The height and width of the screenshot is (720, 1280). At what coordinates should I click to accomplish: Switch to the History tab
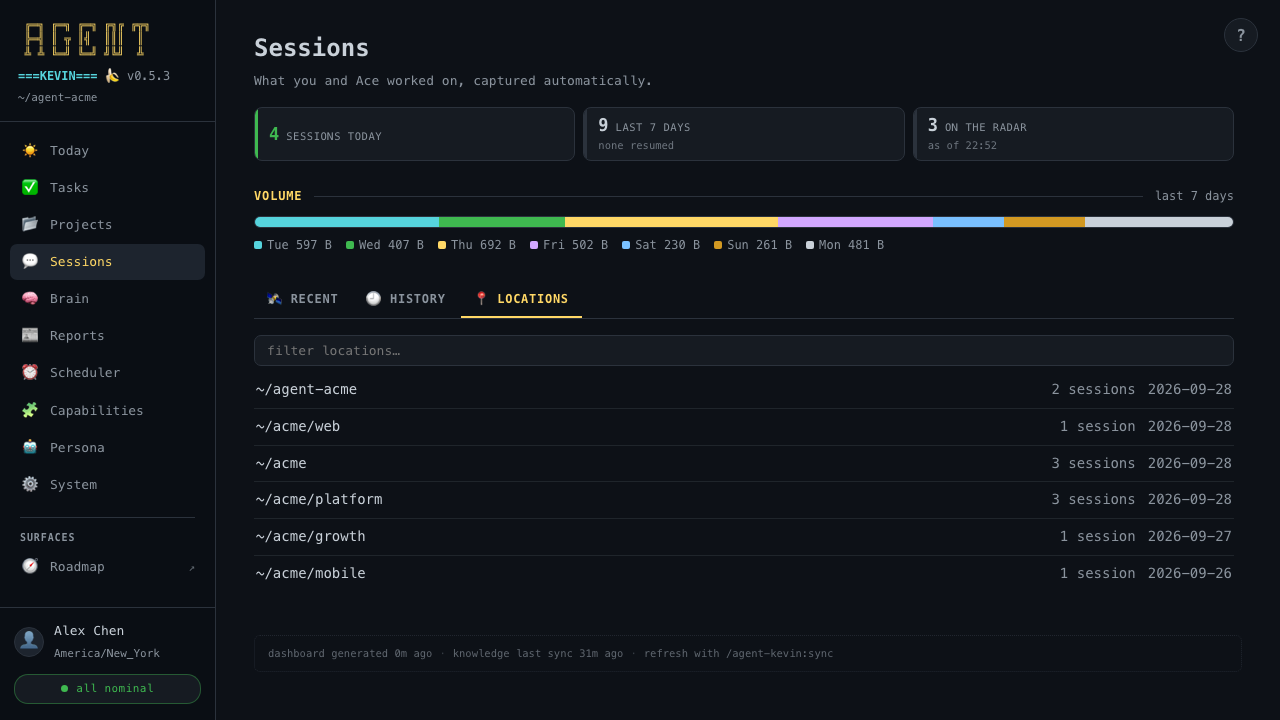tap(405, 299)
